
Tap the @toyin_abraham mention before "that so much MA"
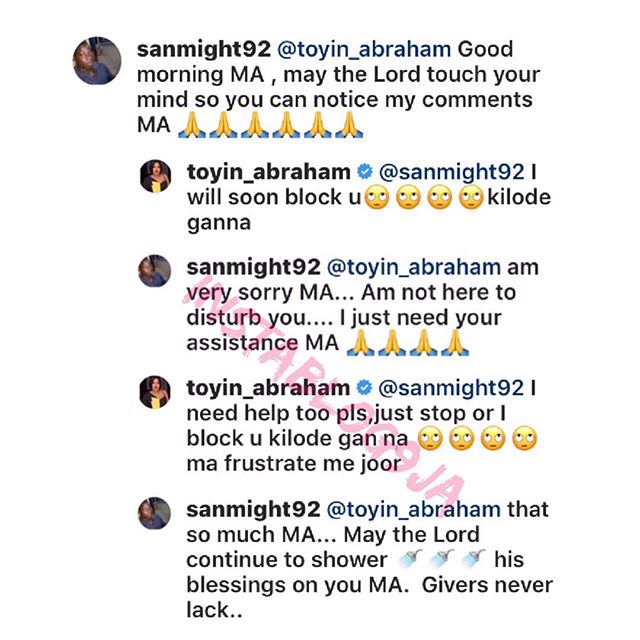click(401, 509)
